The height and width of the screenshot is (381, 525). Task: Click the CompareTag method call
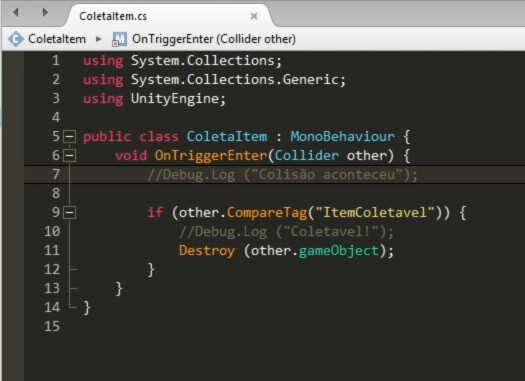267,213
